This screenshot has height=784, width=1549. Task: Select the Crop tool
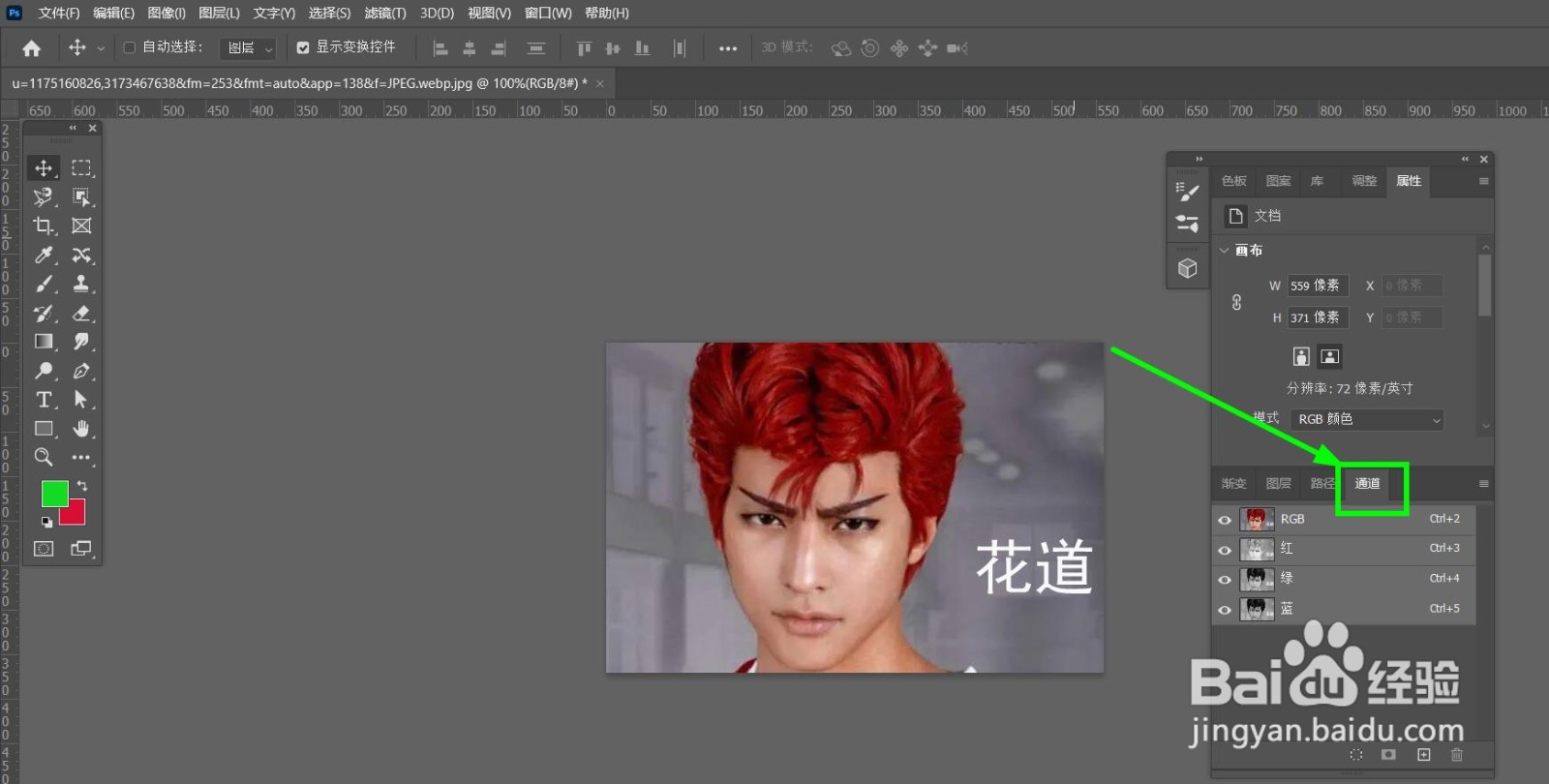[x=44, y=226]
